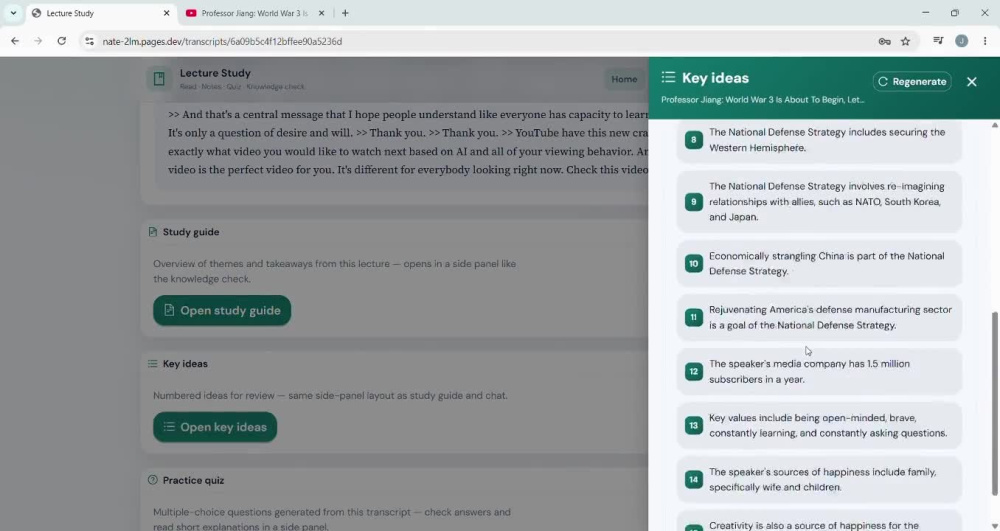Viewport: 1000px width, 531px height.
Task: Close the Lecture Study tab
Action: pyautogui.click(x=166, y=13)
